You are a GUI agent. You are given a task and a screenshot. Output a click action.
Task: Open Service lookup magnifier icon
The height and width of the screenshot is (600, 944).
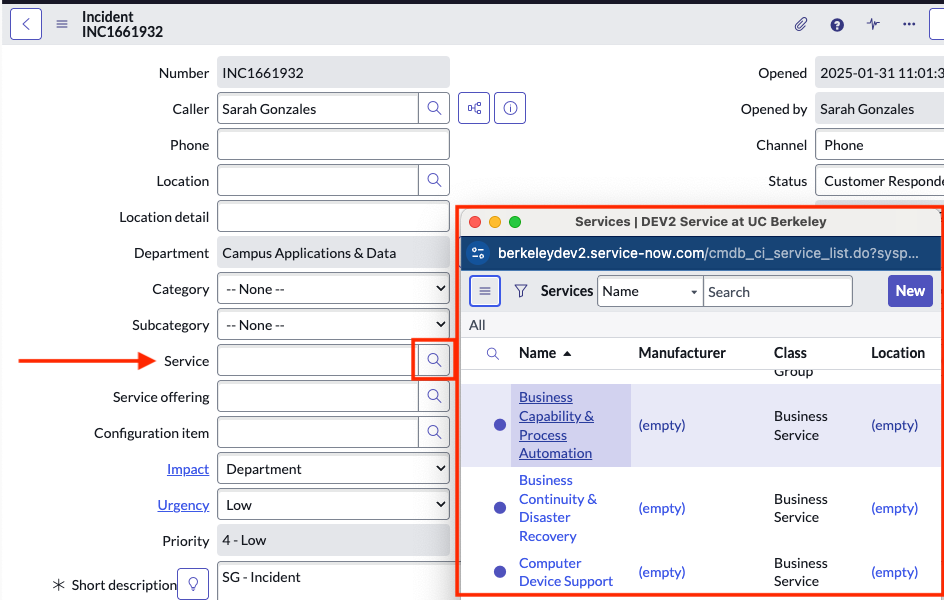pos(433,360)
